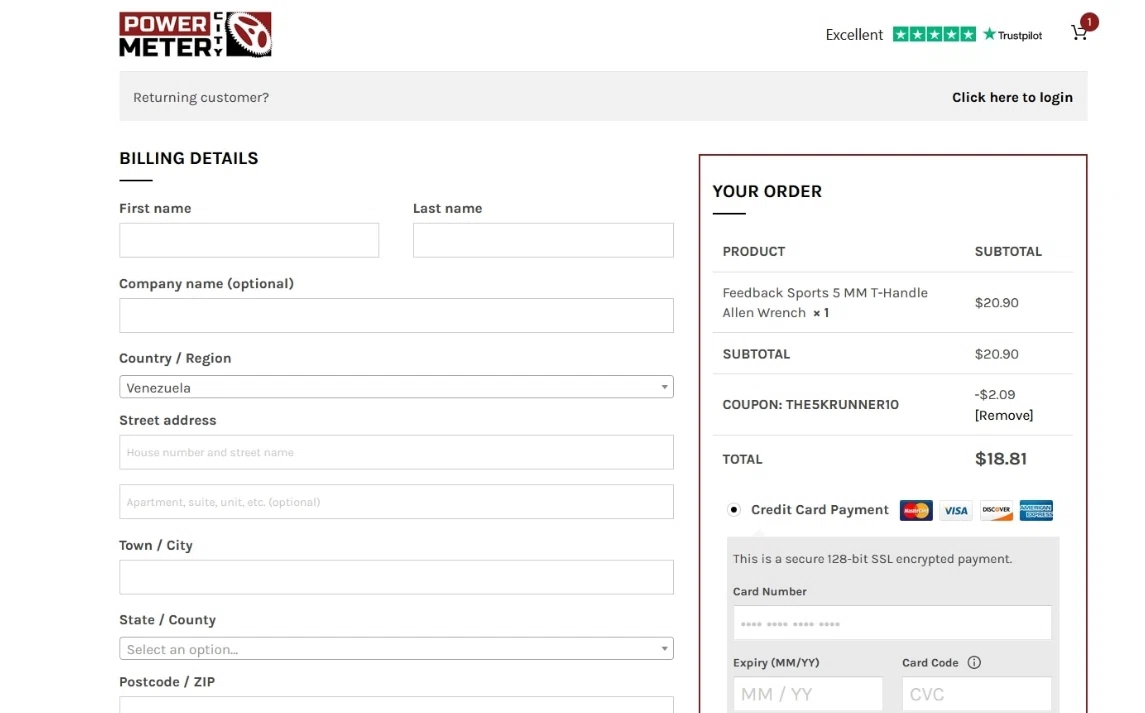Click the Card Code info icon
Image resolution: width=1145 pixels, height=713 pixels.
tap(974, 663)
